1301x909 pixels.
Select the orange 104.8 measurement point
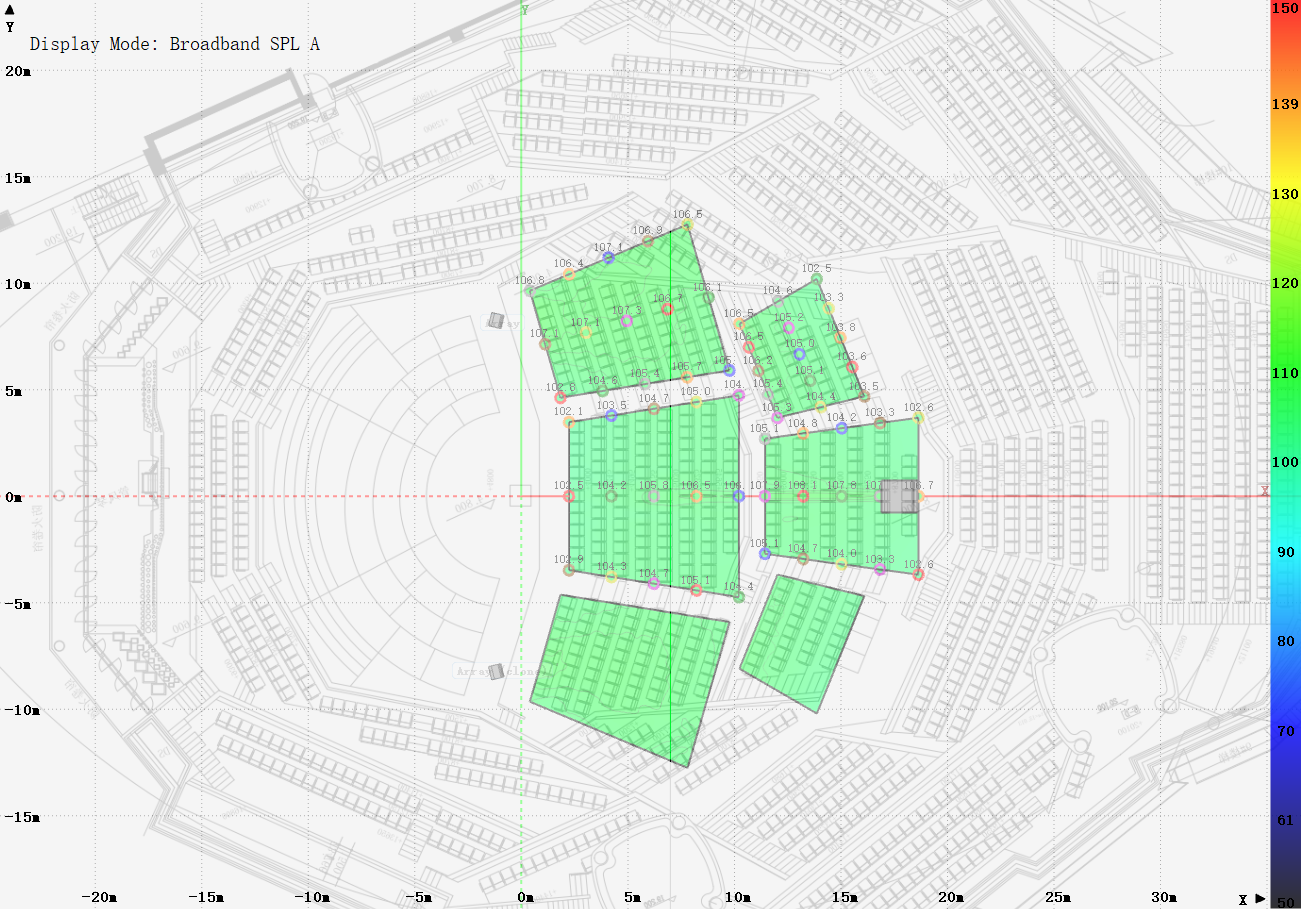coord(802,433)
